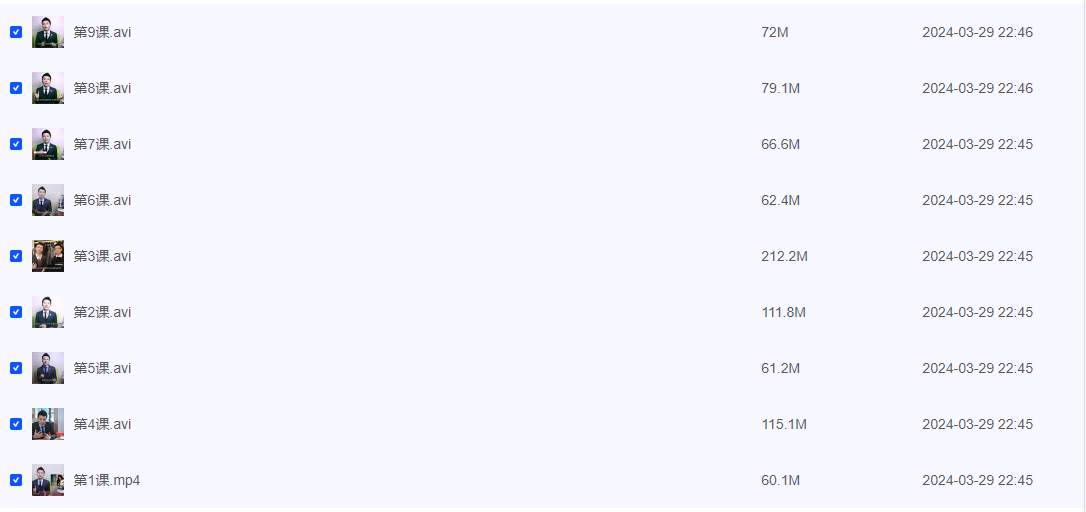The width and height of the screenshot is (1086, 512).
Task: Deselect the 第6课.avi checkbox
Action: pyautogui.click(x=16, y=200)
